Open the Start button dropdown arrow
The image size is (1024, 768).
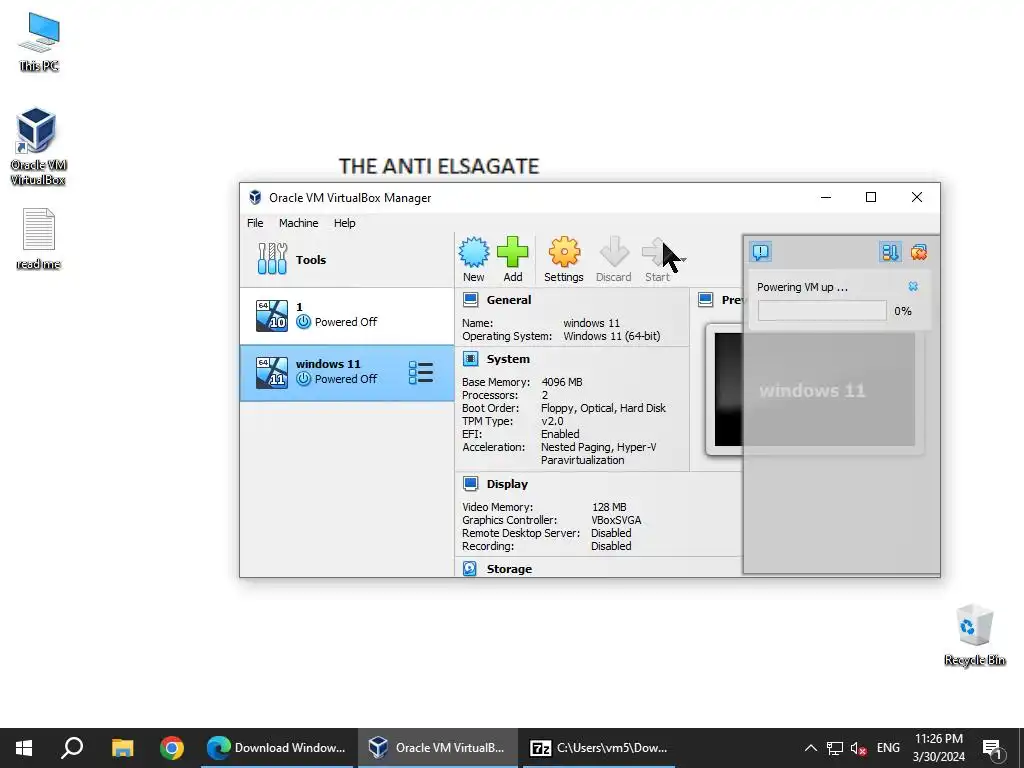point(683,259)
